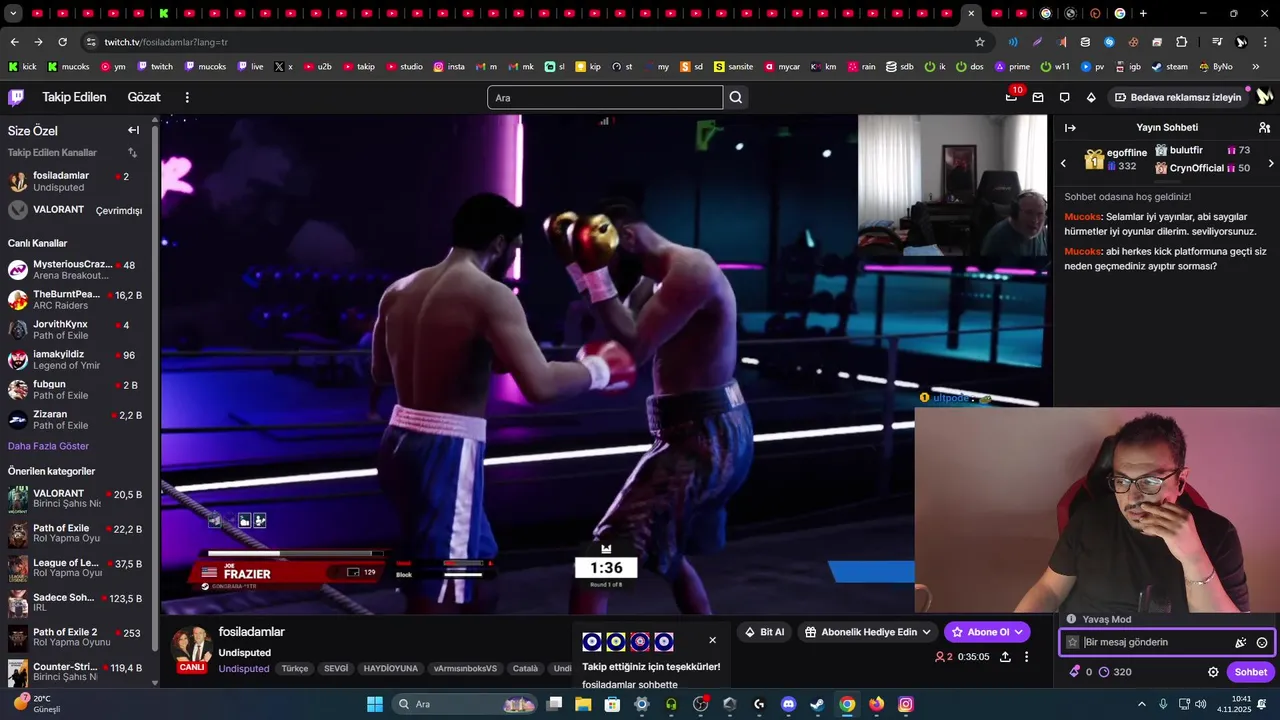This screenshot has width=1280, height=720.
Task: Open the steam bookmark
Action: [x=1170, y=67]
